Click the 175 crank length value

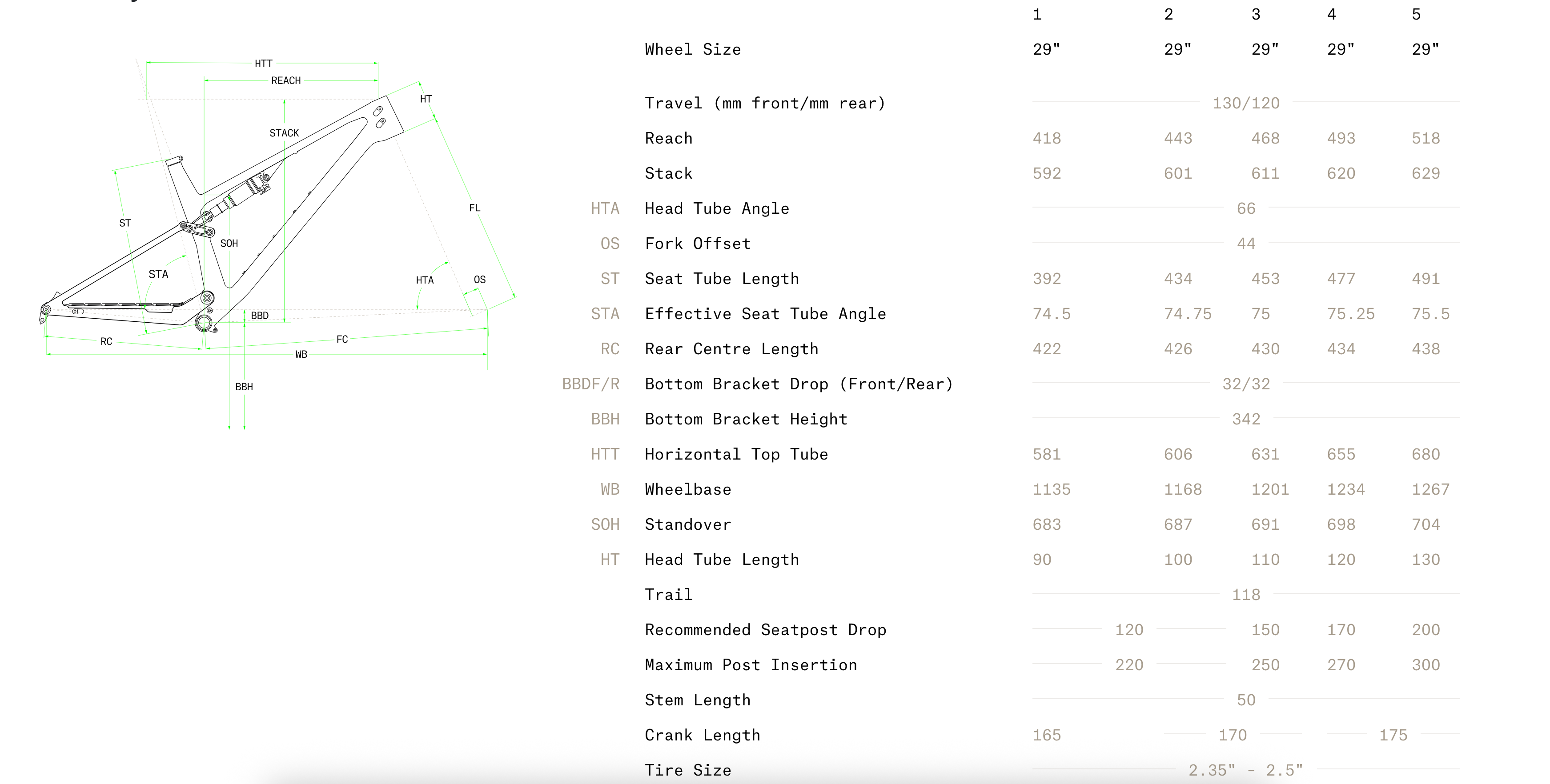1392,735
